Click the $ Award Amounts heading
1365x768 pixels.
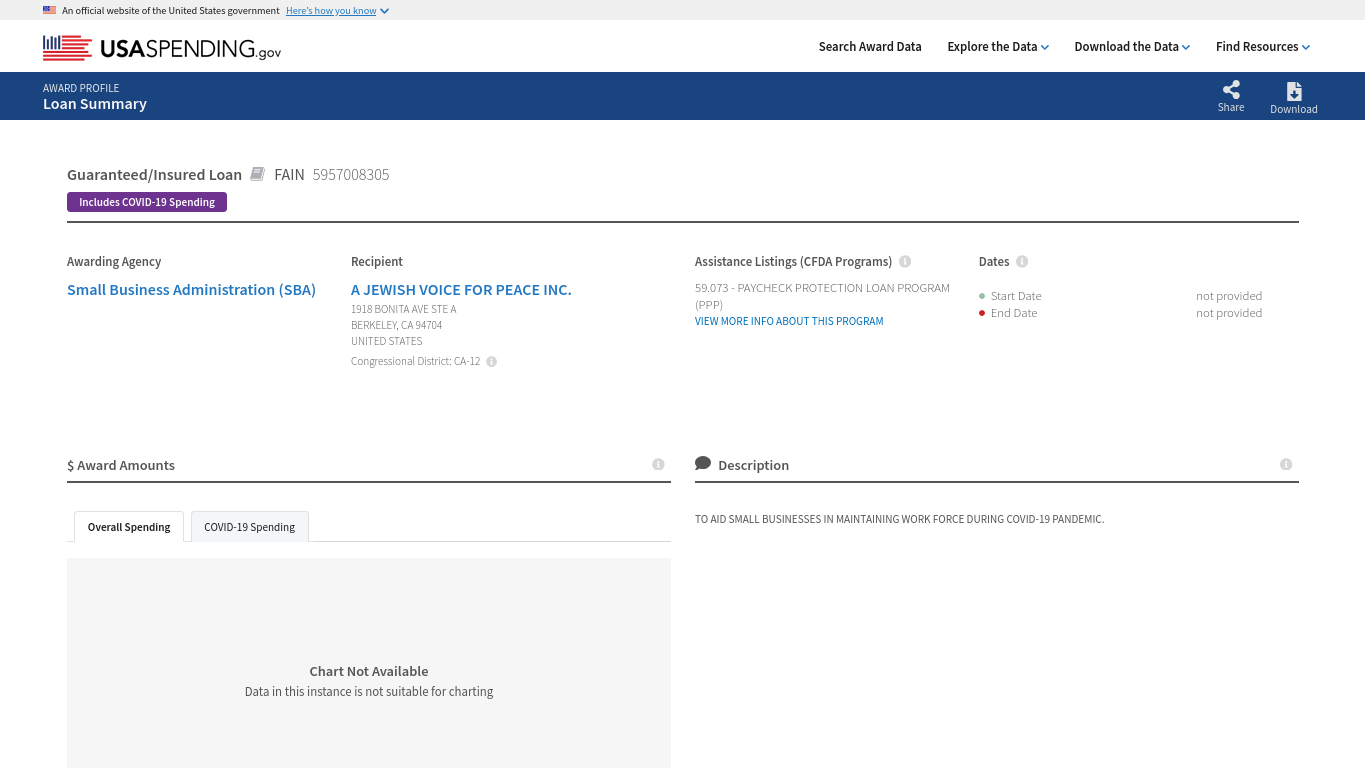pyautogui.click(x=121, y=466)
